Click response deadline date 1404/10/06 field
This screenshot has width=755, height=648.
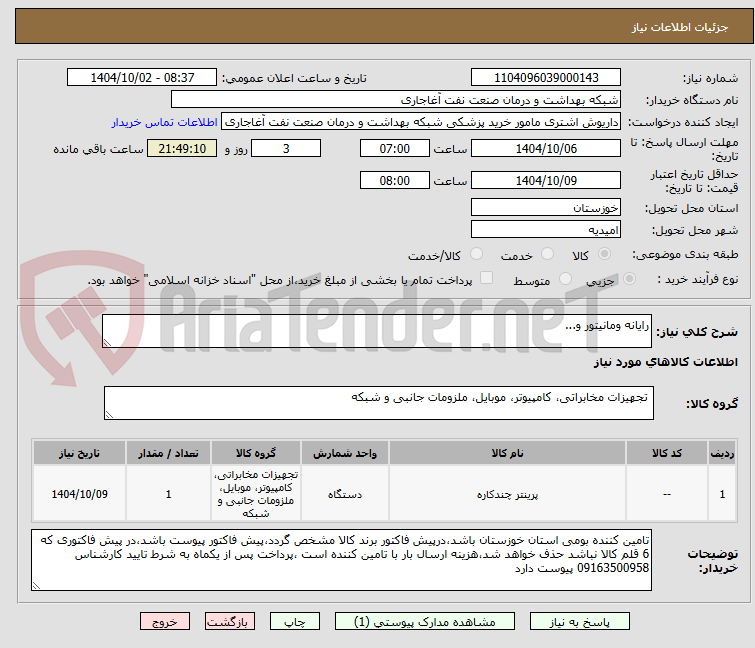point(546,148)
